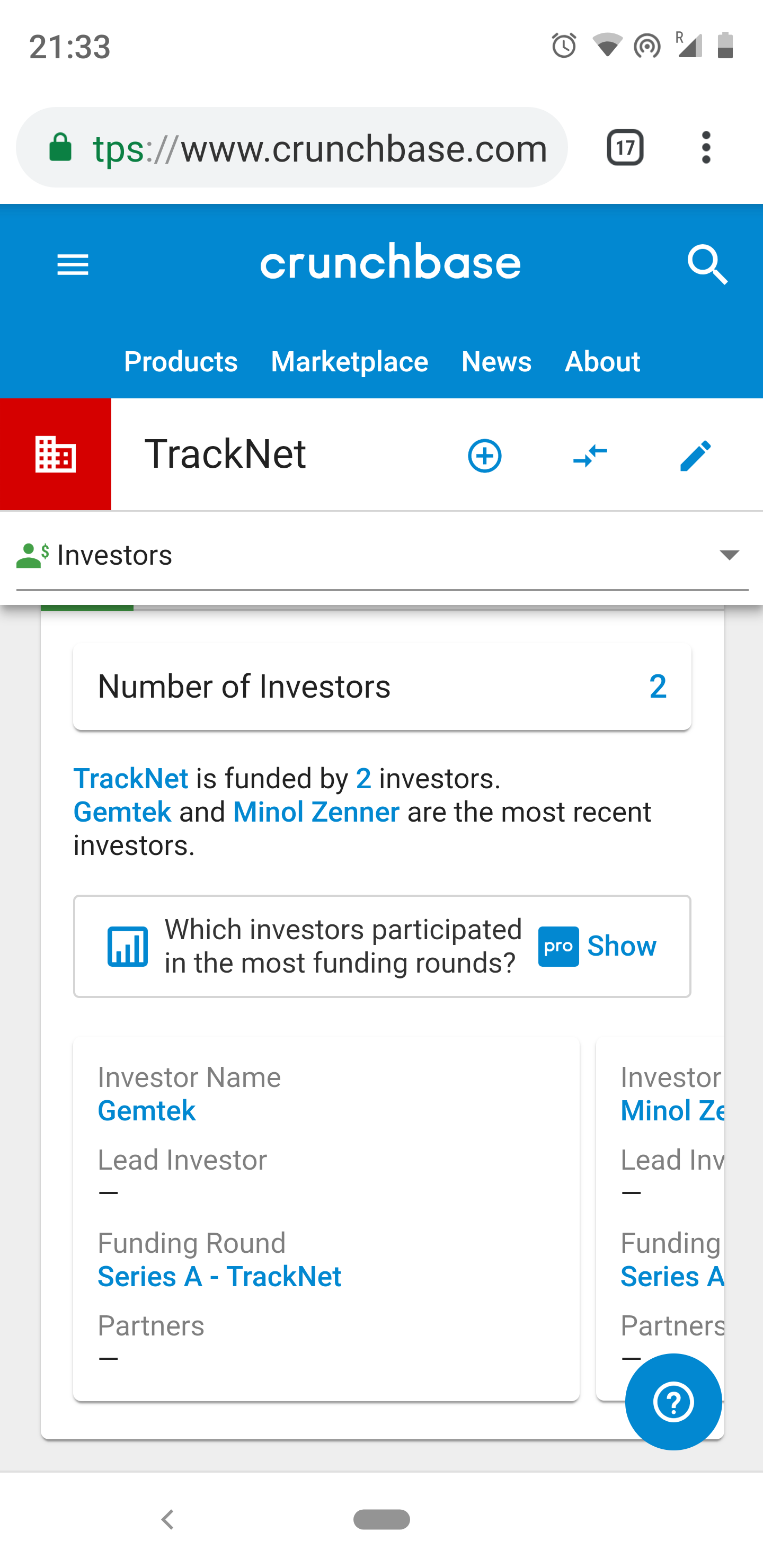Screen dimensions: 763x1568
Task: Open the browser tab switcher showing 17
Action: (x=625, y=147)
